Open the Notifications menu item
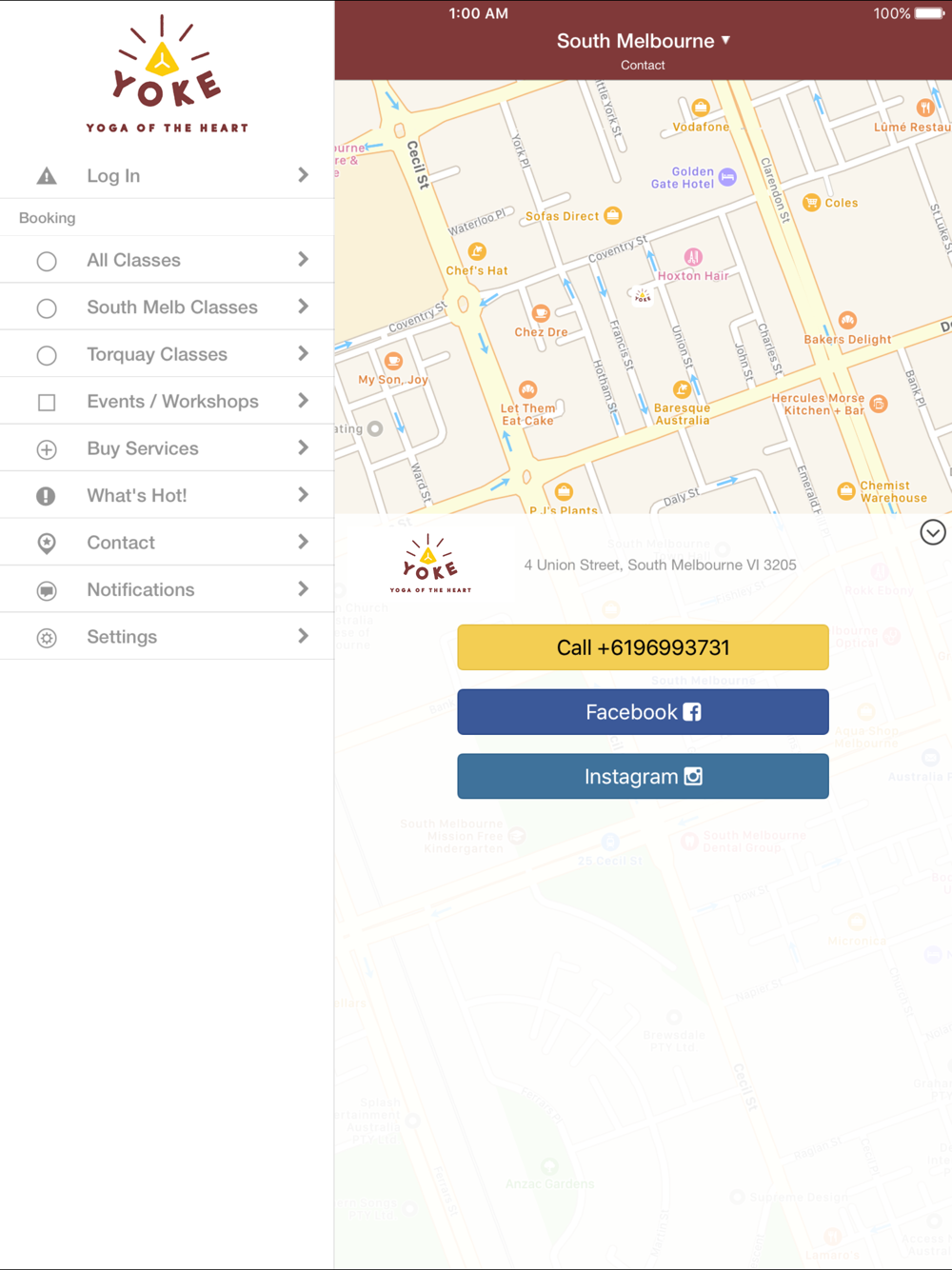This screenshot has height=1270, width=952. pyautogui.click(x=167, y=589)
